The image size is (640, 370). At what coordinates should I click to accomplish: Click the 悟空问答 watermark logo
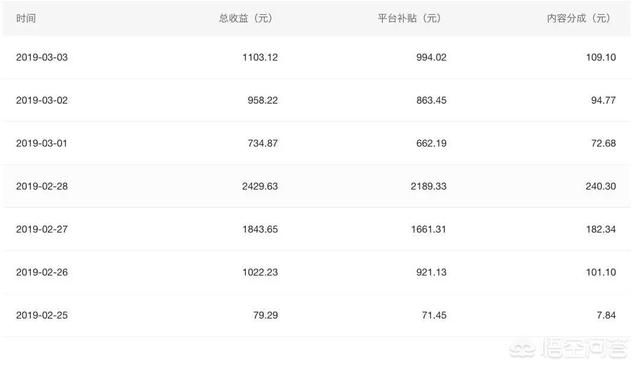569,349
